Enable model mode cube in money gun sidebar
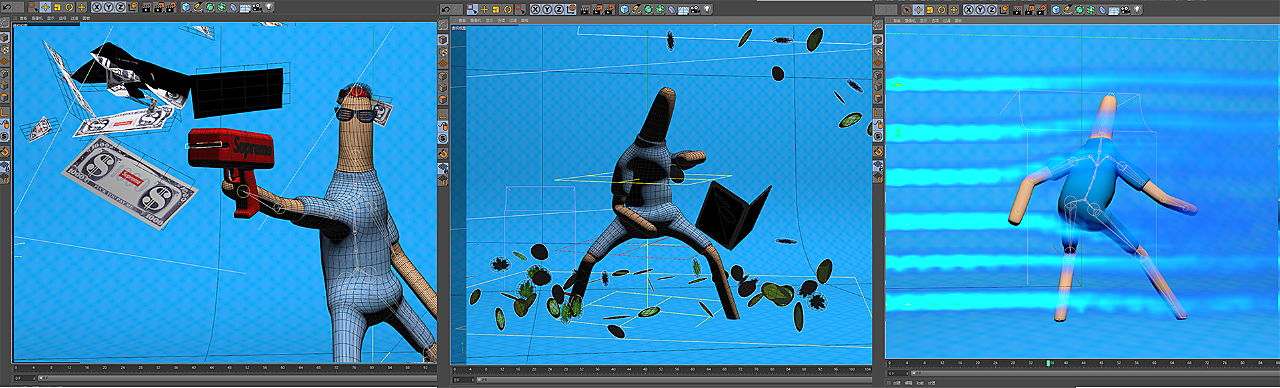Screen dimensions: 1280x388 tap(4, 37)
